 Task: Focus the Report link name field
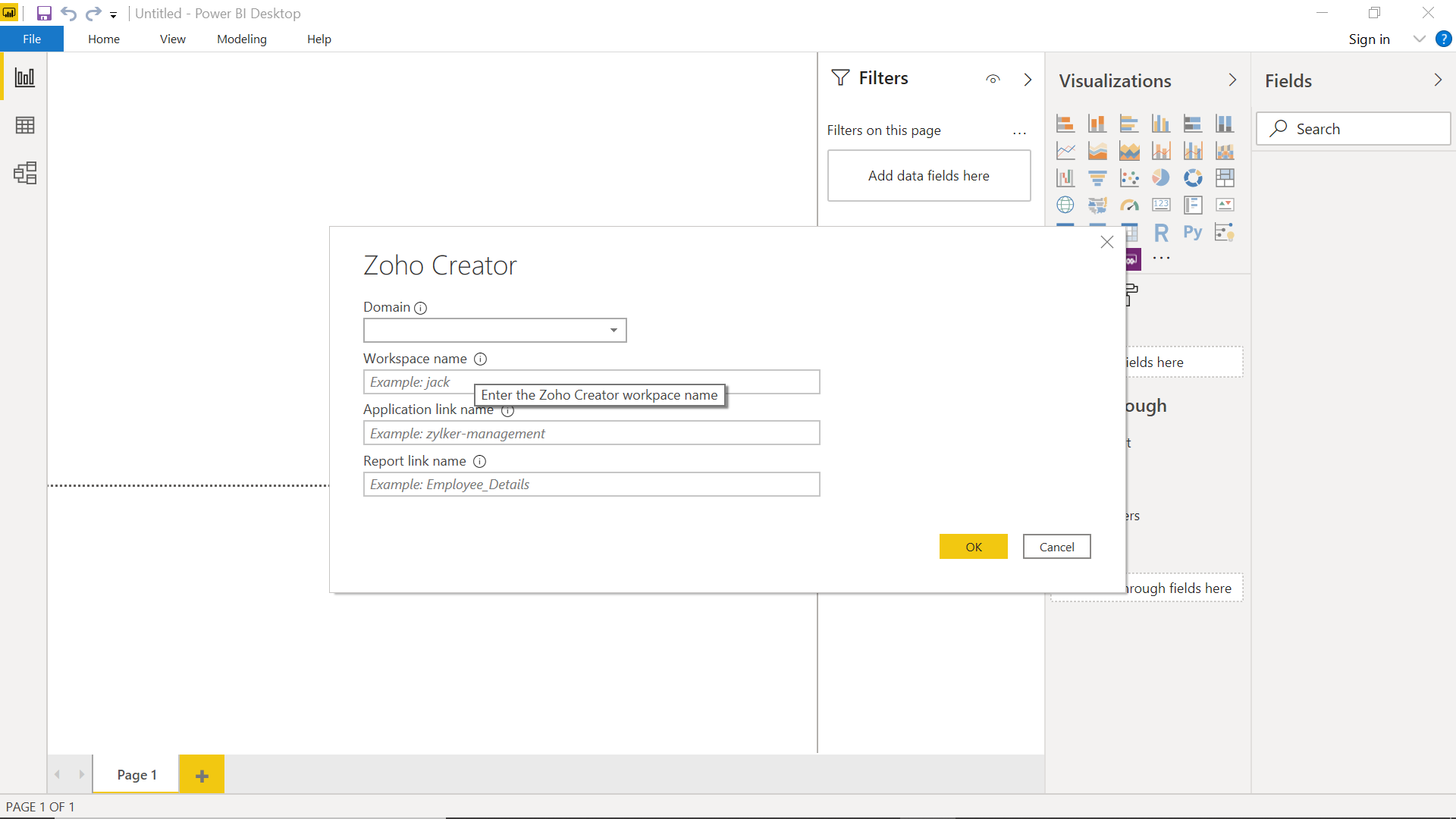(x=591, y=485)
